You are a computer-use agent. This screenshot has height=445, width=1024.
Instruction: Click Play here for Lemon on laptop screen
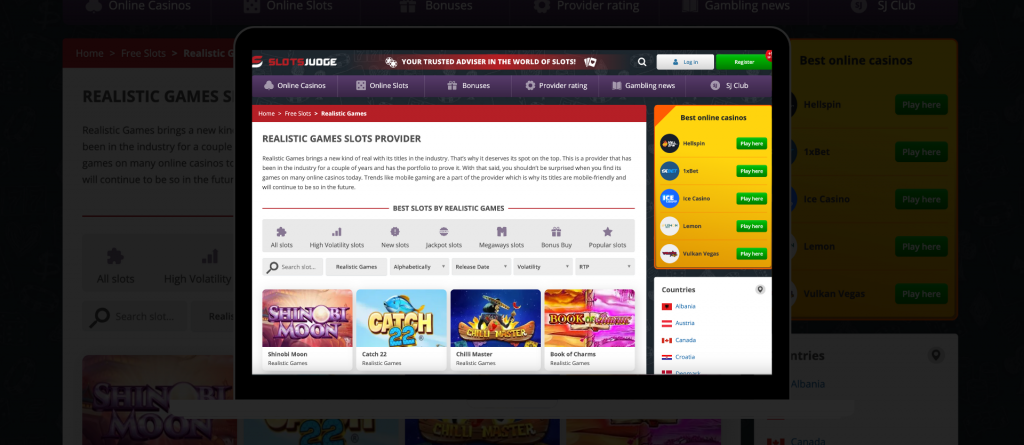pyautogui.click(x=752, y=225)
